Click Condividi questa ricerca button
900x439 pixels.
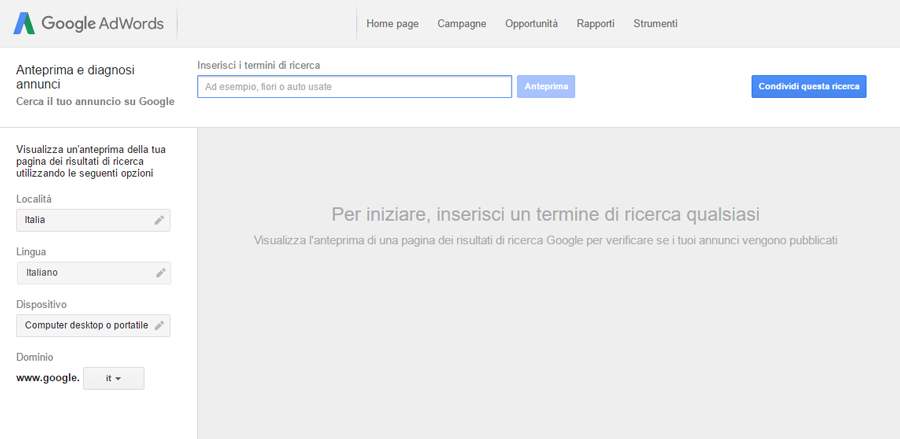[x=809, y=87]
